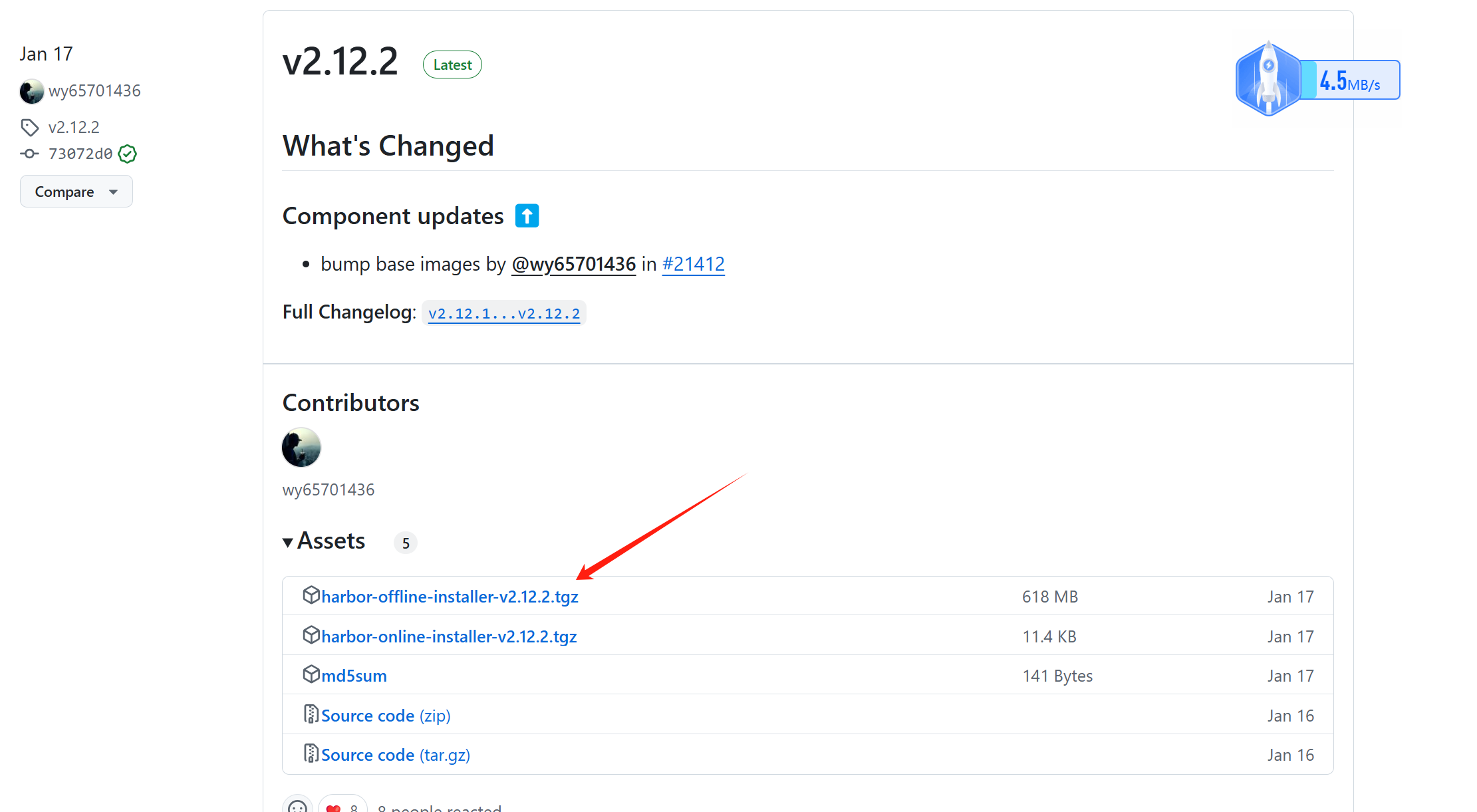Click the blue up-arrow emoji icon
1477x812 pixels.
click(x=527, y=215)
